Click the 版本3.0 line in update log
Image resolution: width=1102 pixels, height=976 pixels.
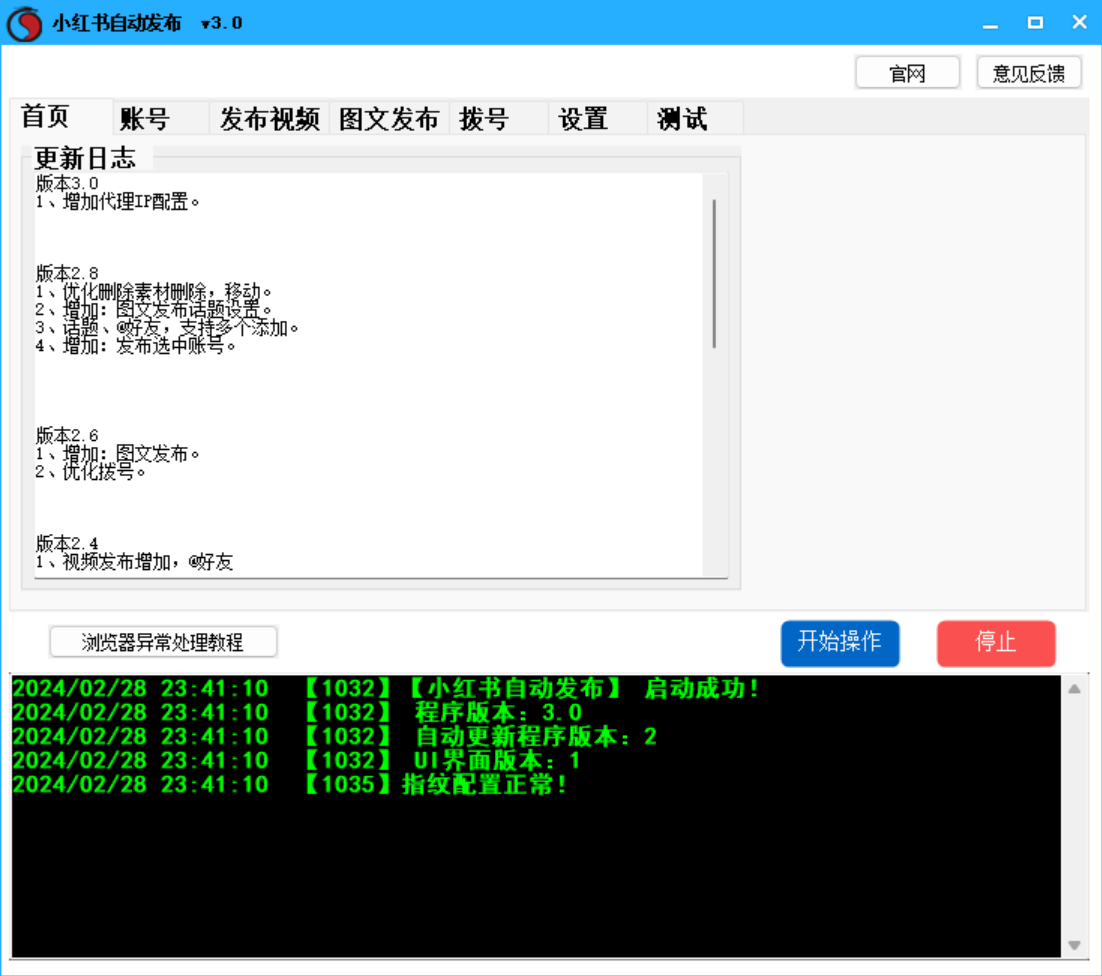pyautogui.click(x=67, y=183)
